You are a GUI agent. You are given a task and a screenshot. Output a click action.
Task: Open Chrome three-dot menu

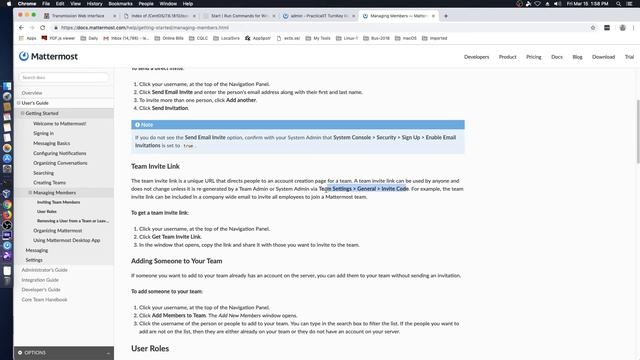tap(633, 28)
